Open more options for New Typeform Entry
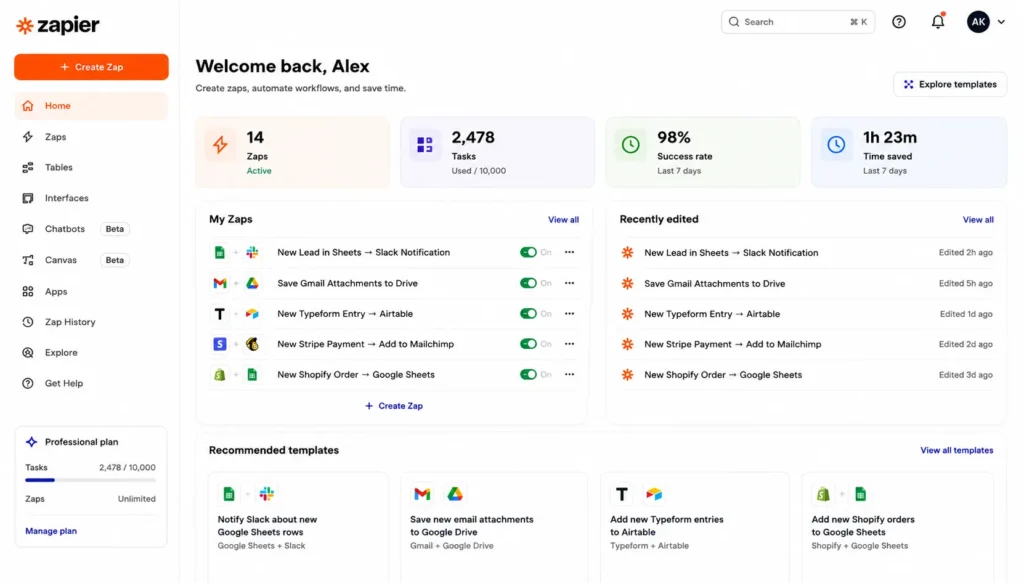 pyautogui.click(x=569, y=313)
